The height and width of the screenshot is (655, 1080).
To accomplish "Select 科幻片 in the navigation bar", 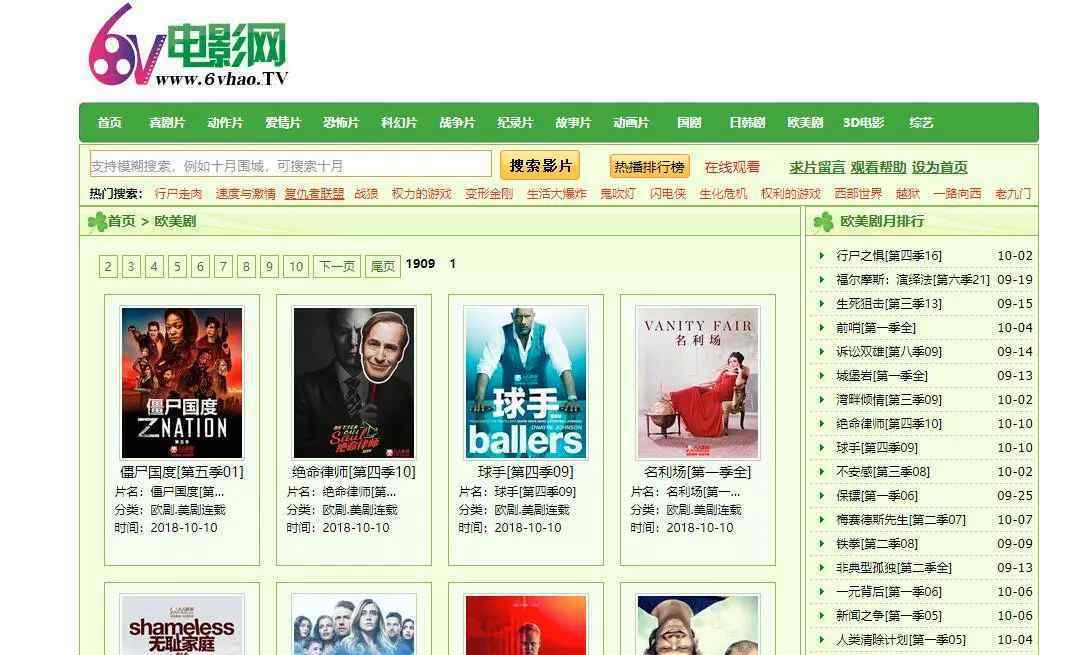I will [x=399, y=123].
